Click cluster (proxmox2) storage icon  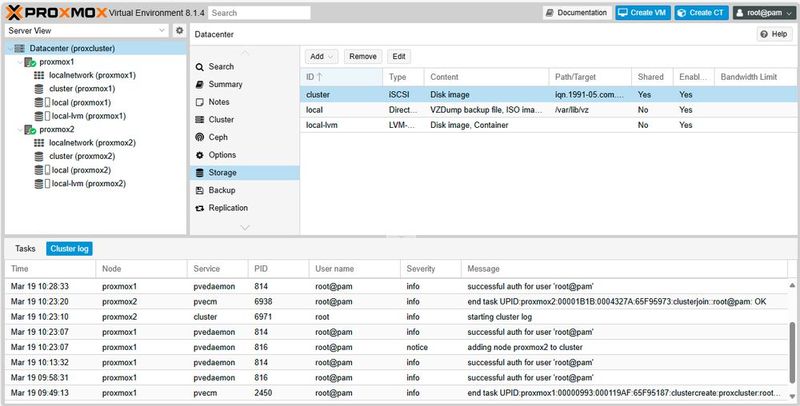(x=39, y=157)
